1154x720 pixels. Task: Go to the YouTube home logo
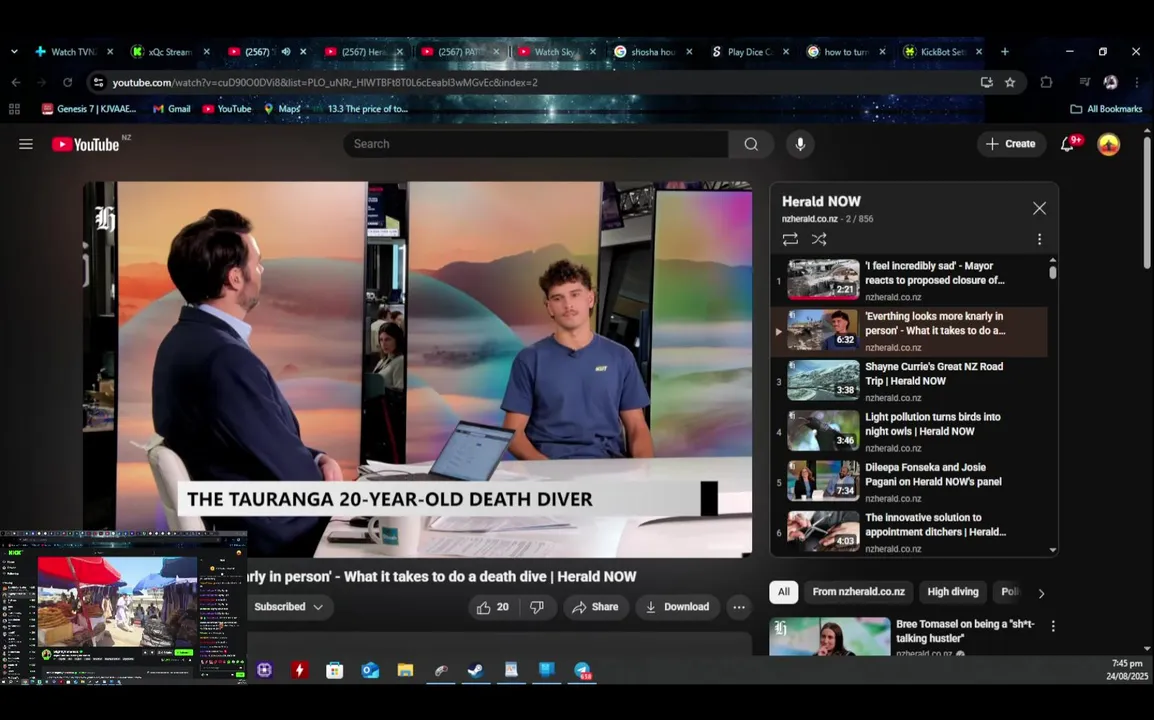point(86,144)
